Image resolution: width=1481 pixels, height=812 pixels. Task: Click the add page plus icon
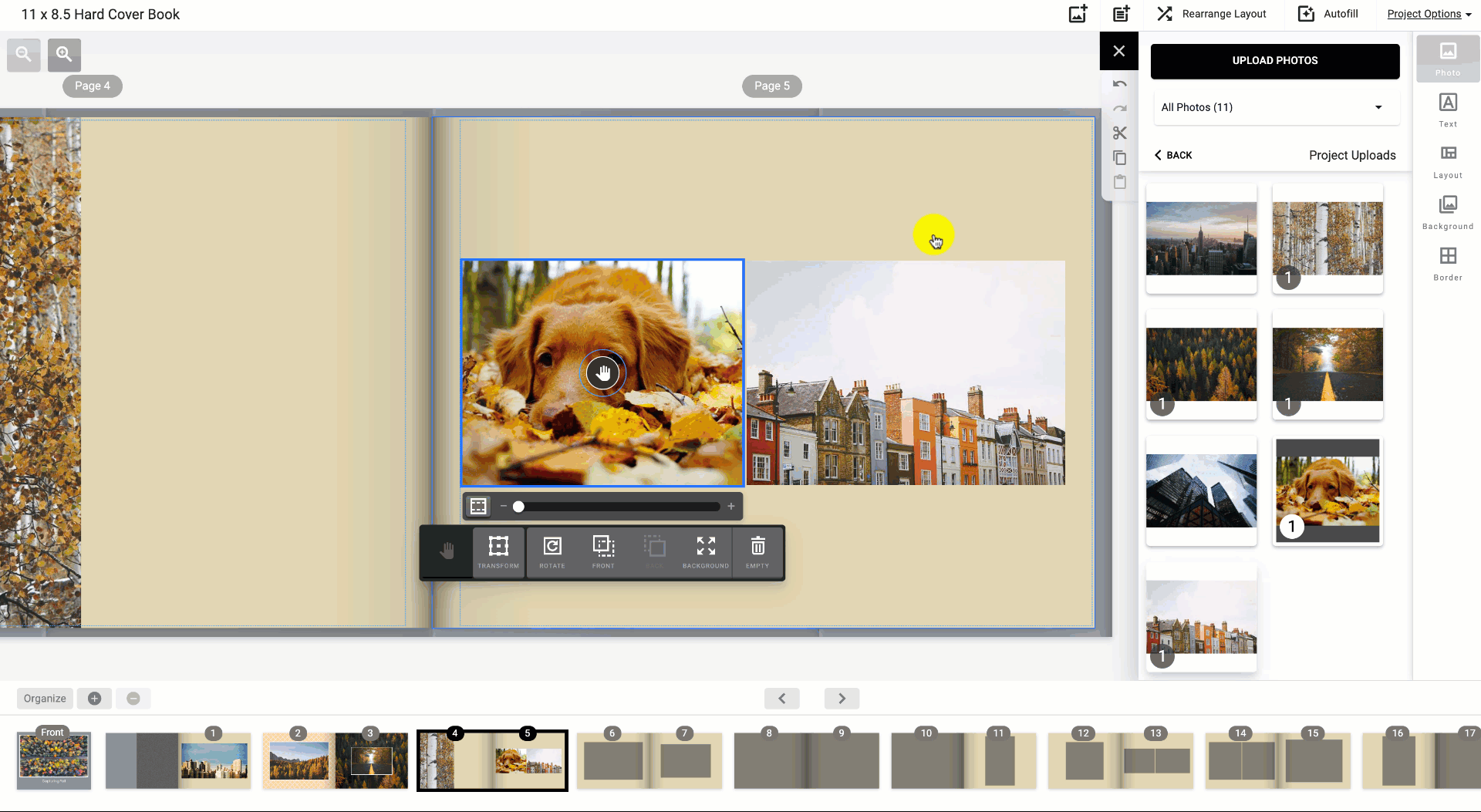(95, 699)
